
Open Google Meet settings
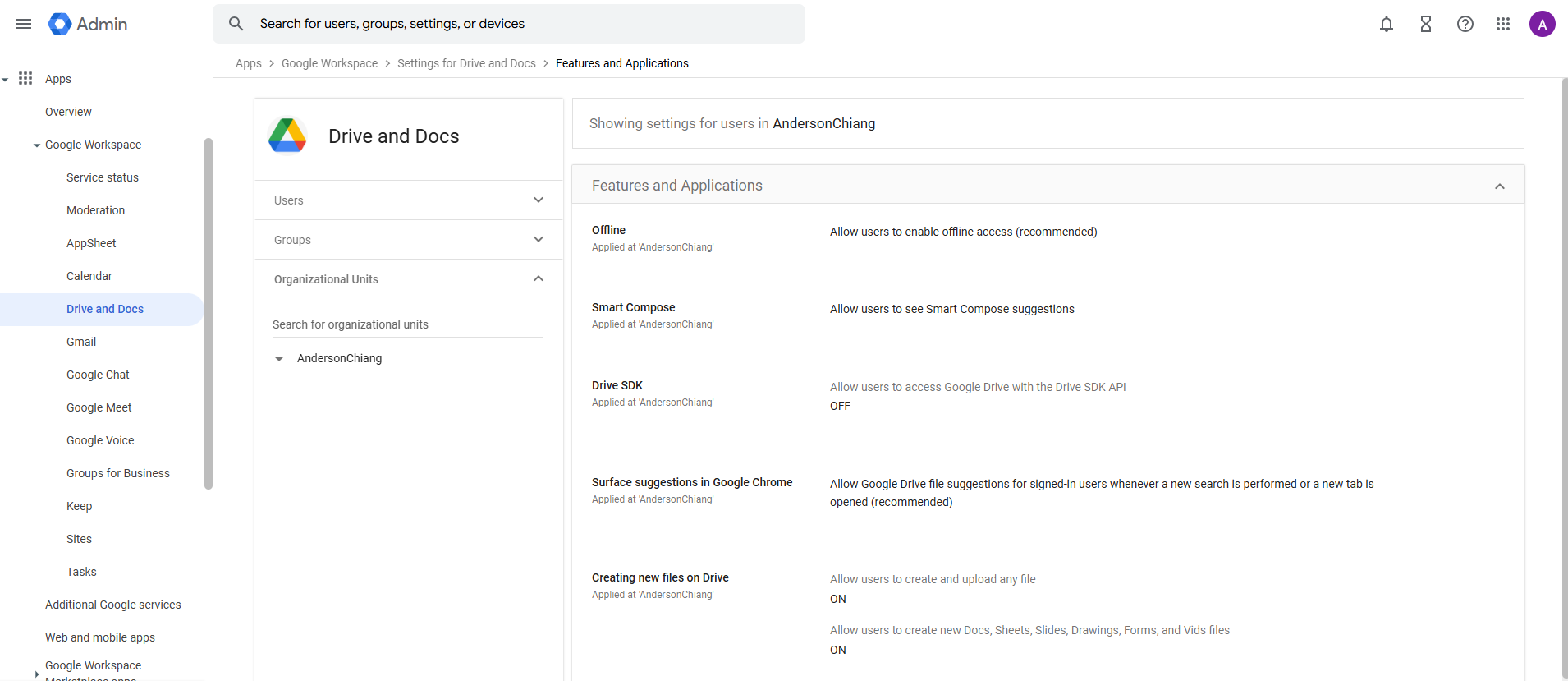coord(99,407)
